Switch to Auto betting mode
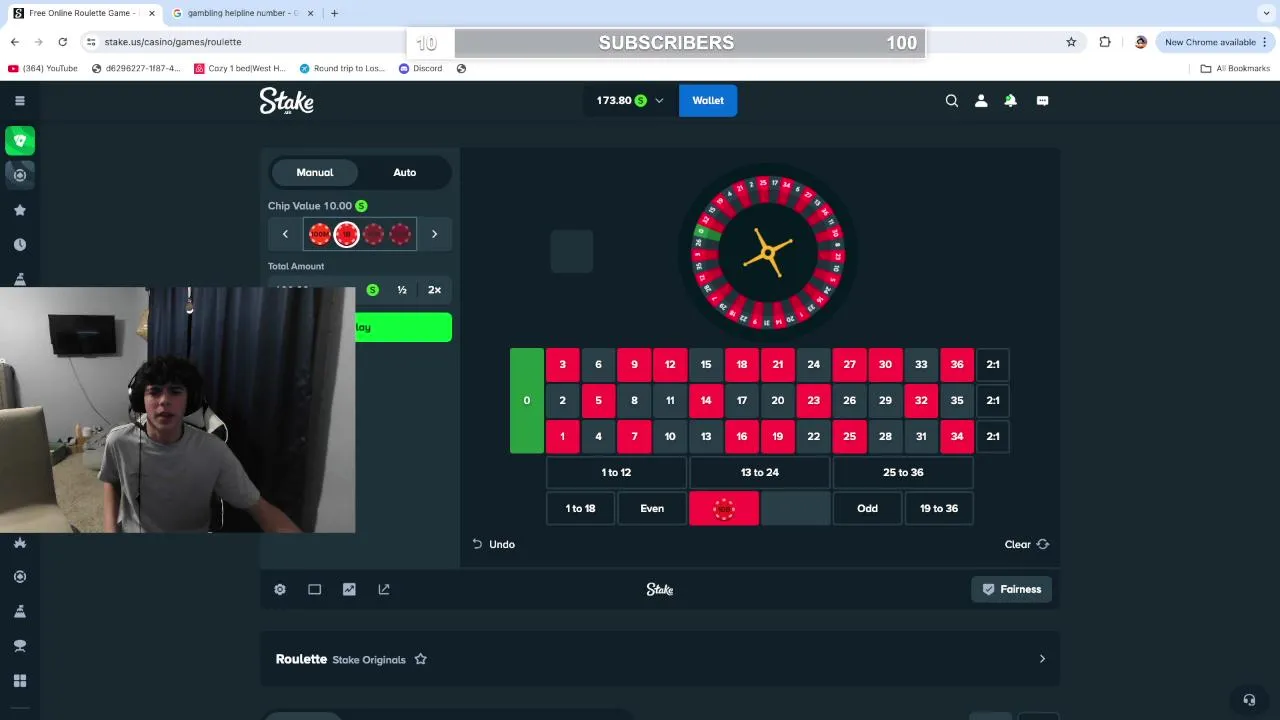The image size is (1280, 720). pos(405,172)
